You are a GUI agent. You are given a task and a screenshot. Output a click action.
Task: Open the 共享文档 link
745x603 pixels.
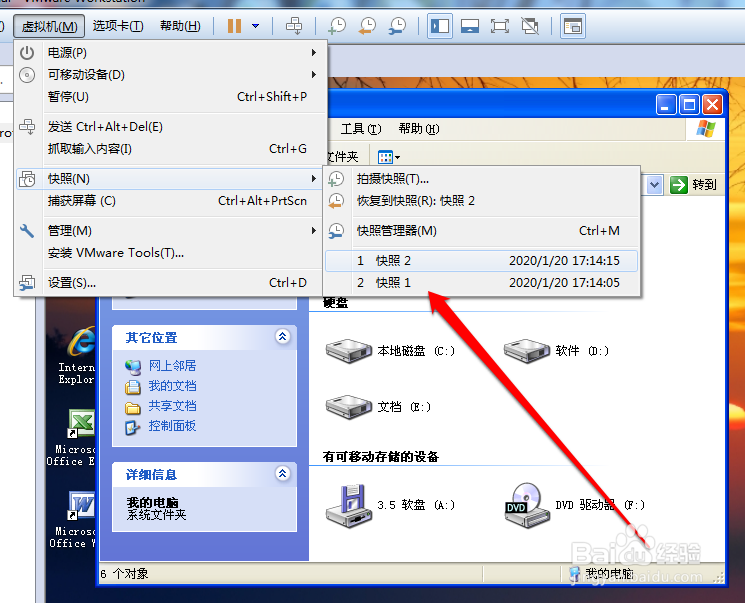pos(172,406)
